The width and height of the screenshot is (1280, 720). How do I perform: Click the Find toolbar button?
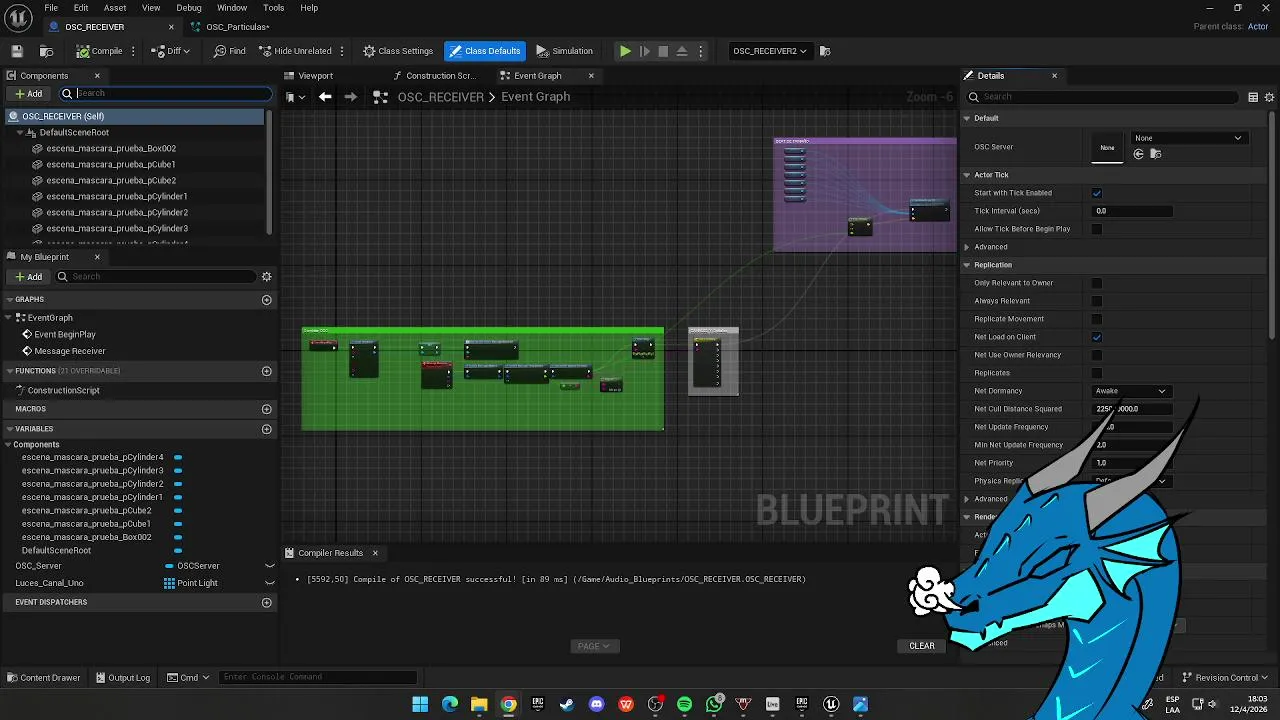coord(230,51)
